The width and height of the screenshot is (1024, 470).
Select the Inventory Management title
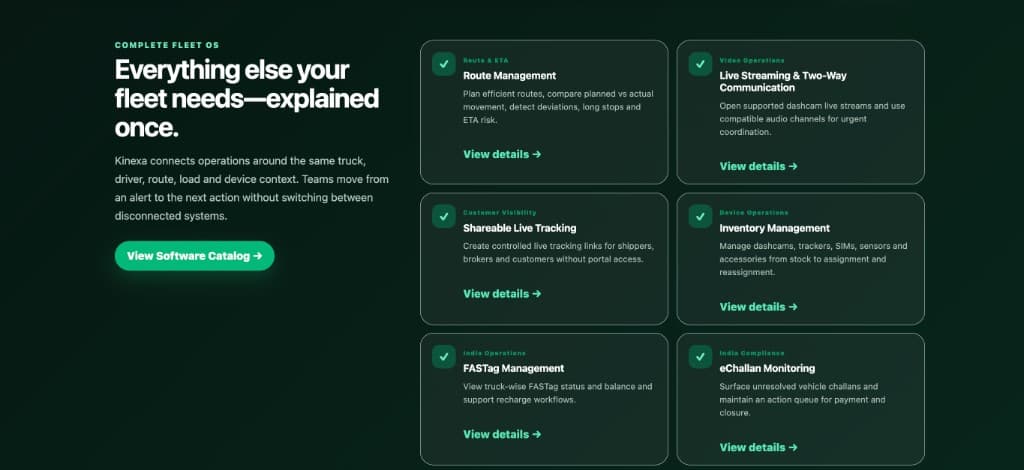pos(775,228)
